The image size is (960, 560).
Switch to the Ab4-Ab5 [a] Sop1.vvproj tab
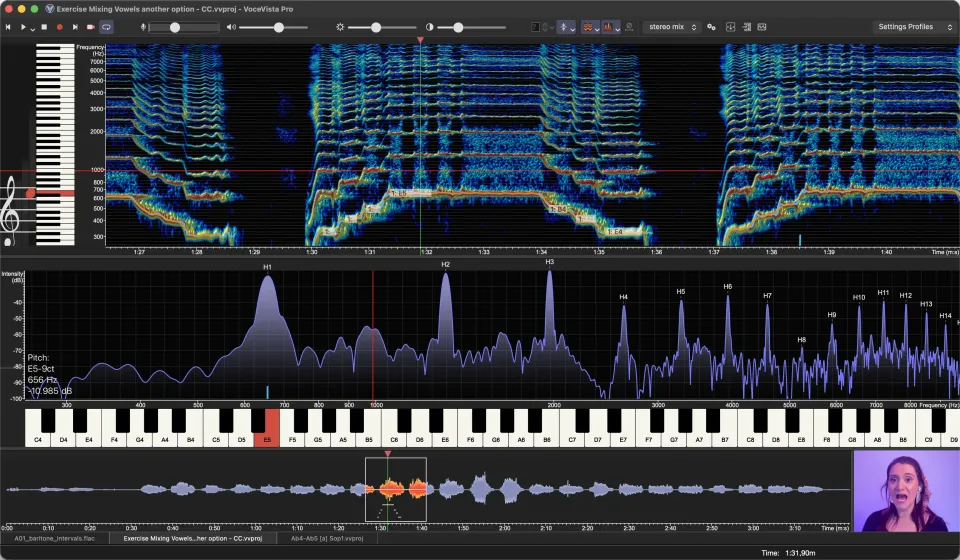click(327, 539)
